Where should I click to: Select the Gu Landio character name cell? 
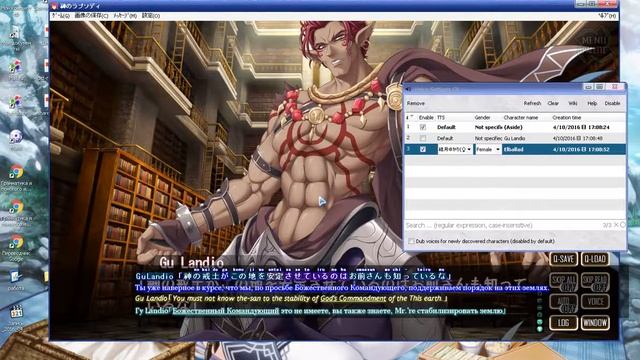coord(514,138)
